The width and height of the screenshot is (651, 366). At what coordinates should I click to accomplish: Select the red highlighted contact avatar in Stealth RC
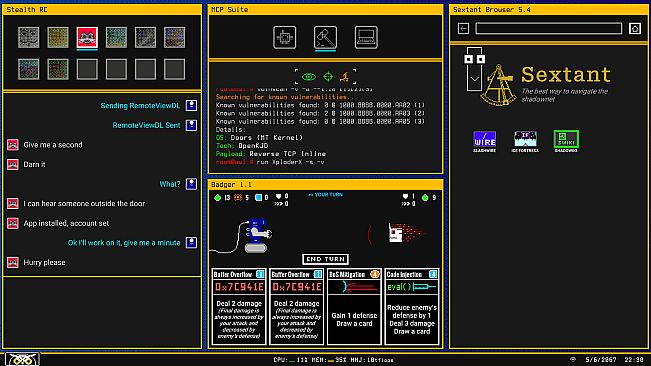pyautogui.click(x=87, y=37)
